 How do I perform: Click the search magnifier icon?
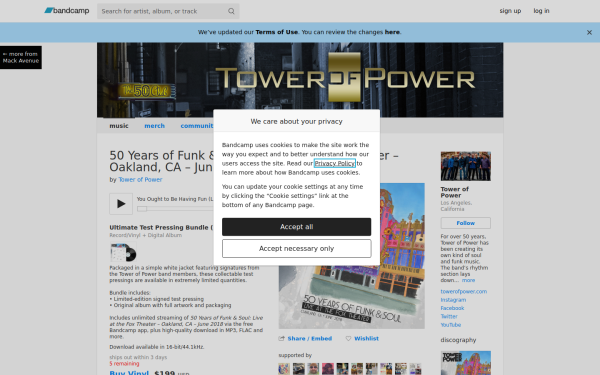(231, 11)
